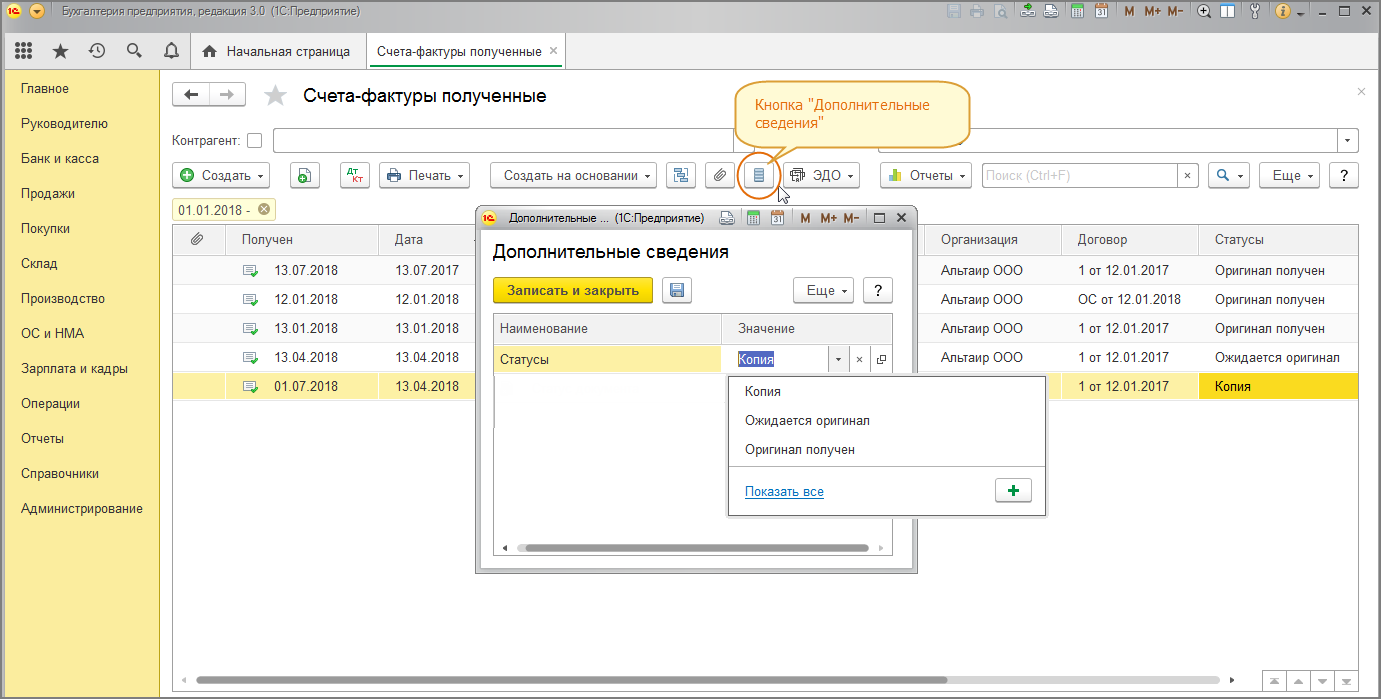Open the search options magnifier dropdown

(x=1229, y=175)
